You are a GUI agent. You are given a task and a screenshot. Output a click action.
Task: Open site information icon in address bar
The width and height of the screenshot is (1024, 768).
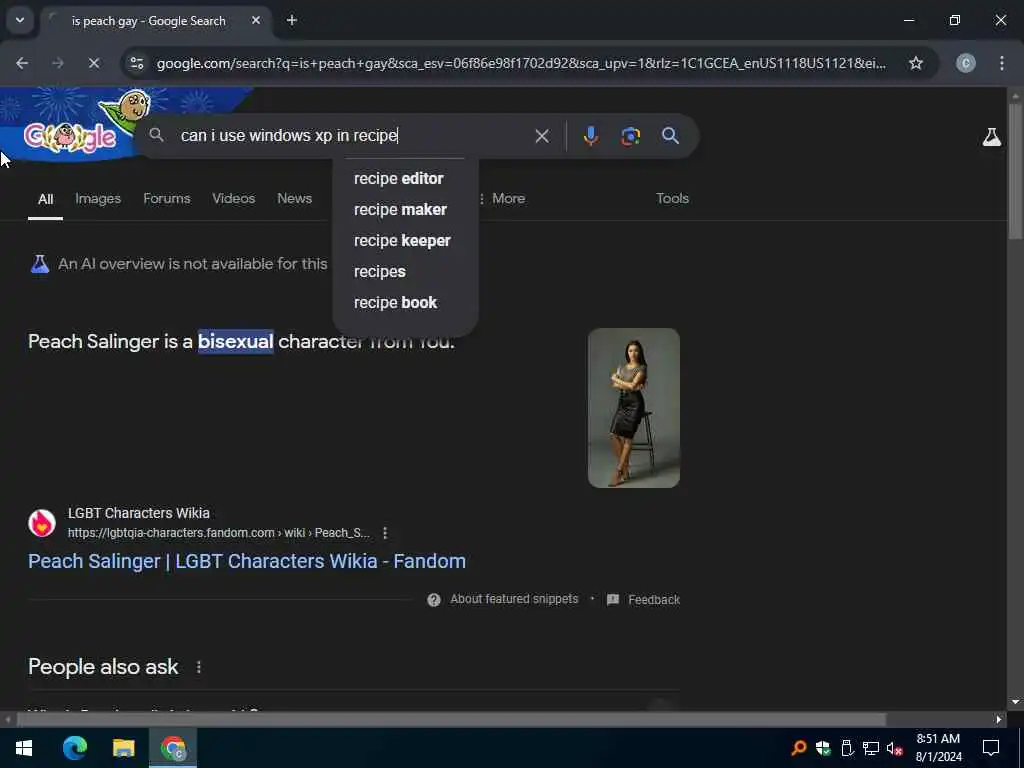(136, 63)
